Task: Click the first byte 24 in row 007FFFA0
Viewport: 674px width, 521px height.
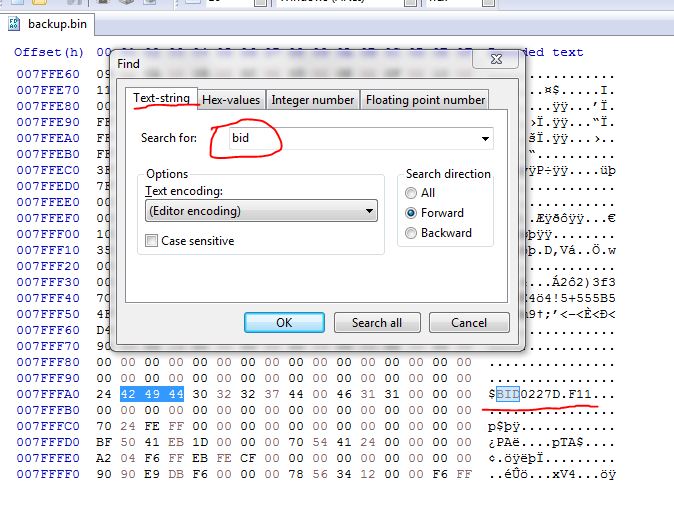Action: pyautogui.click(x=104, y=394)
